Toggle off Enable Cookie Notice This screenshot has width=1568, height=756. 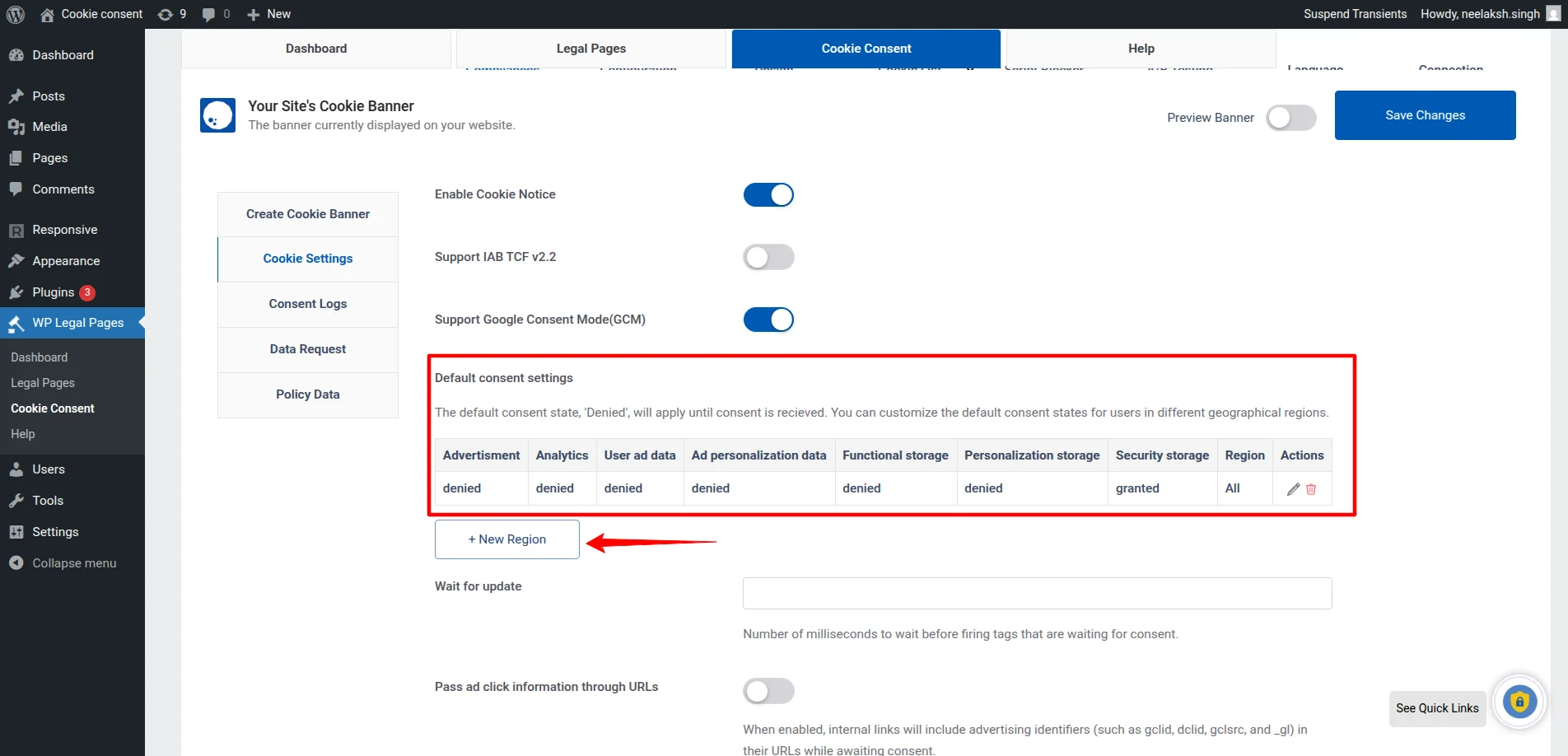click(768, 194)
